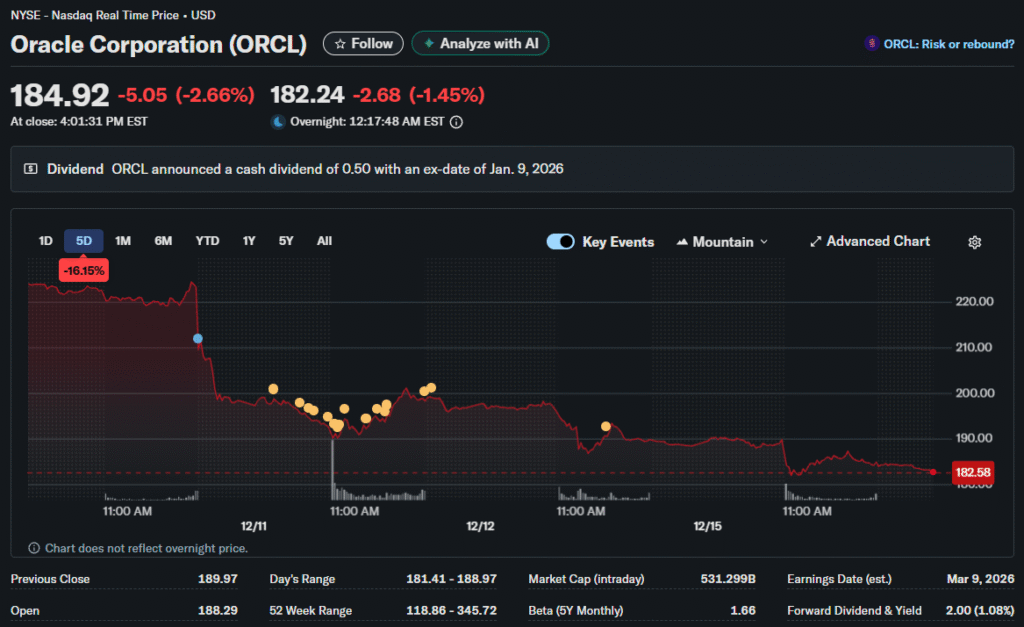This screenshot has height=627, width=1024.
Task: Select the All time range tab
Action: [324, 241]
